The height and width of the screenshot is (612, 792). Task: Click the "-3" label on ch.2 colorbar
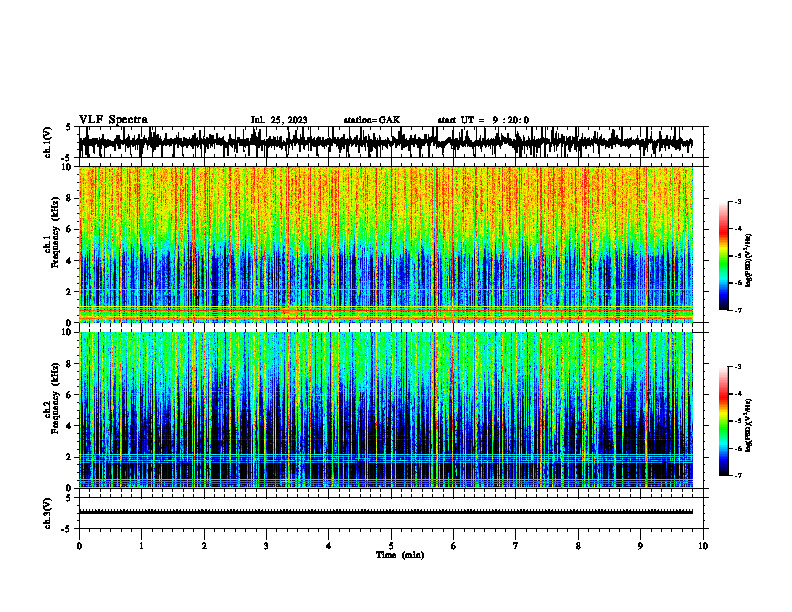pos(738,367)
